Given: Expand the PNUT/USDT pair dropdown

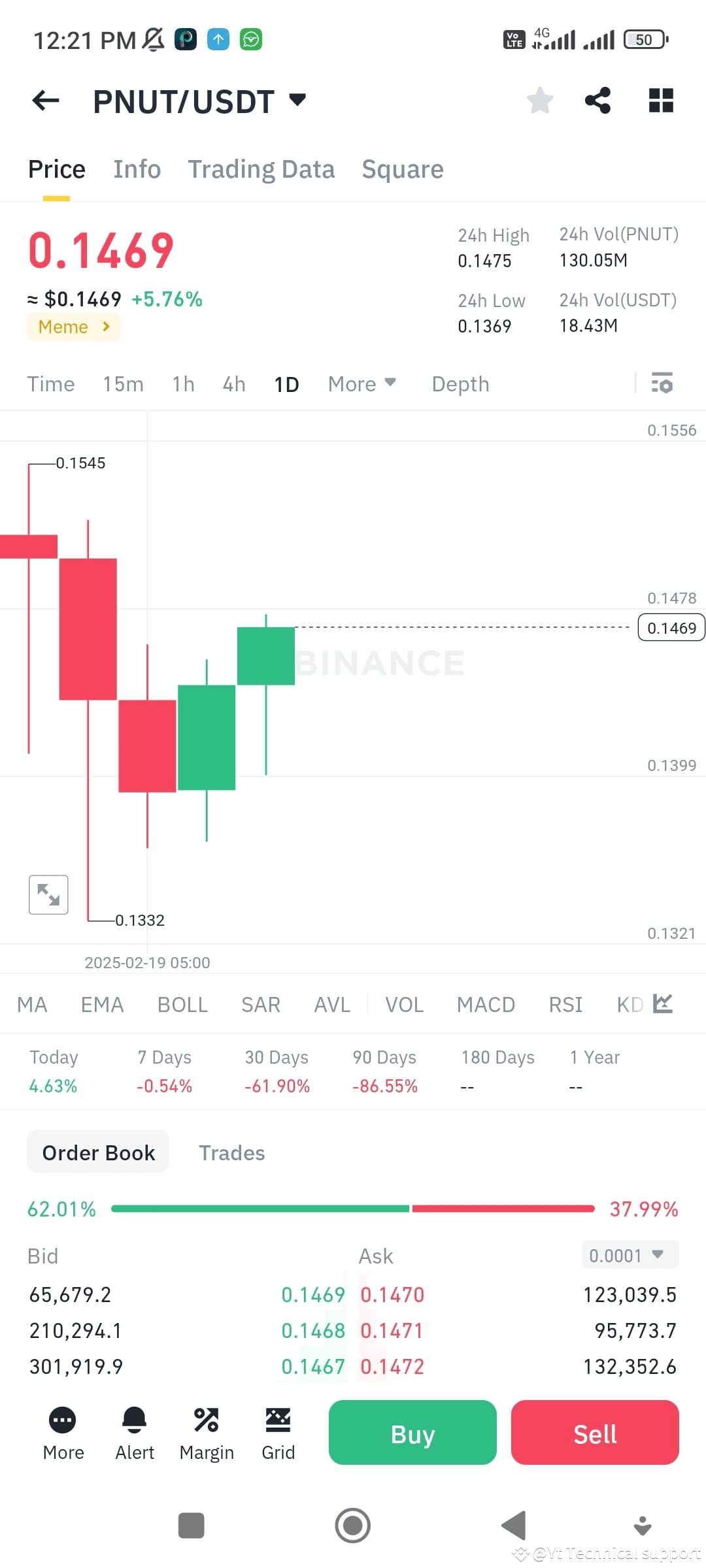Looking at the screenshot, I should (297, 100).
